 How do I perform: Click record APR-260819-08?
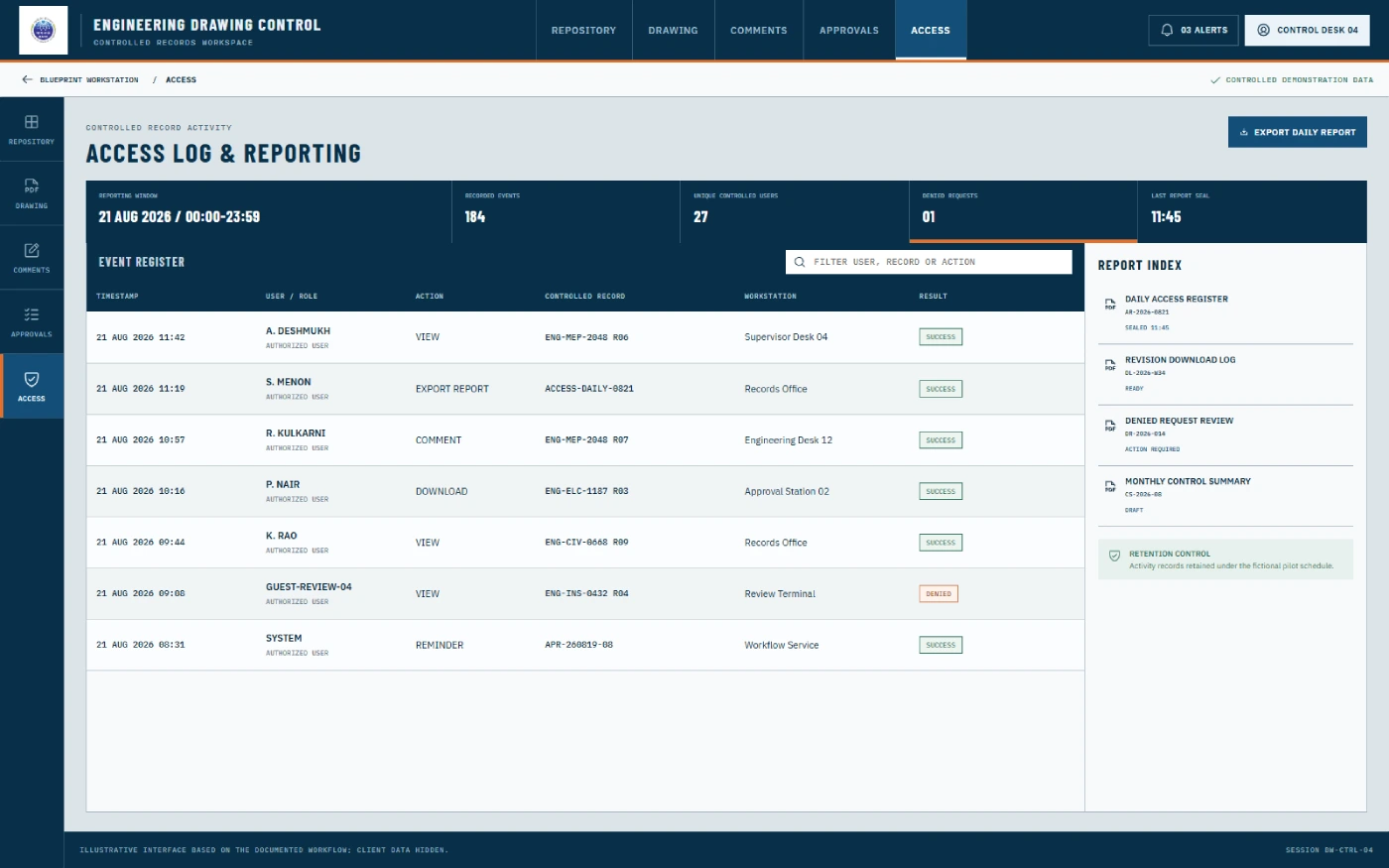point(579,645)
